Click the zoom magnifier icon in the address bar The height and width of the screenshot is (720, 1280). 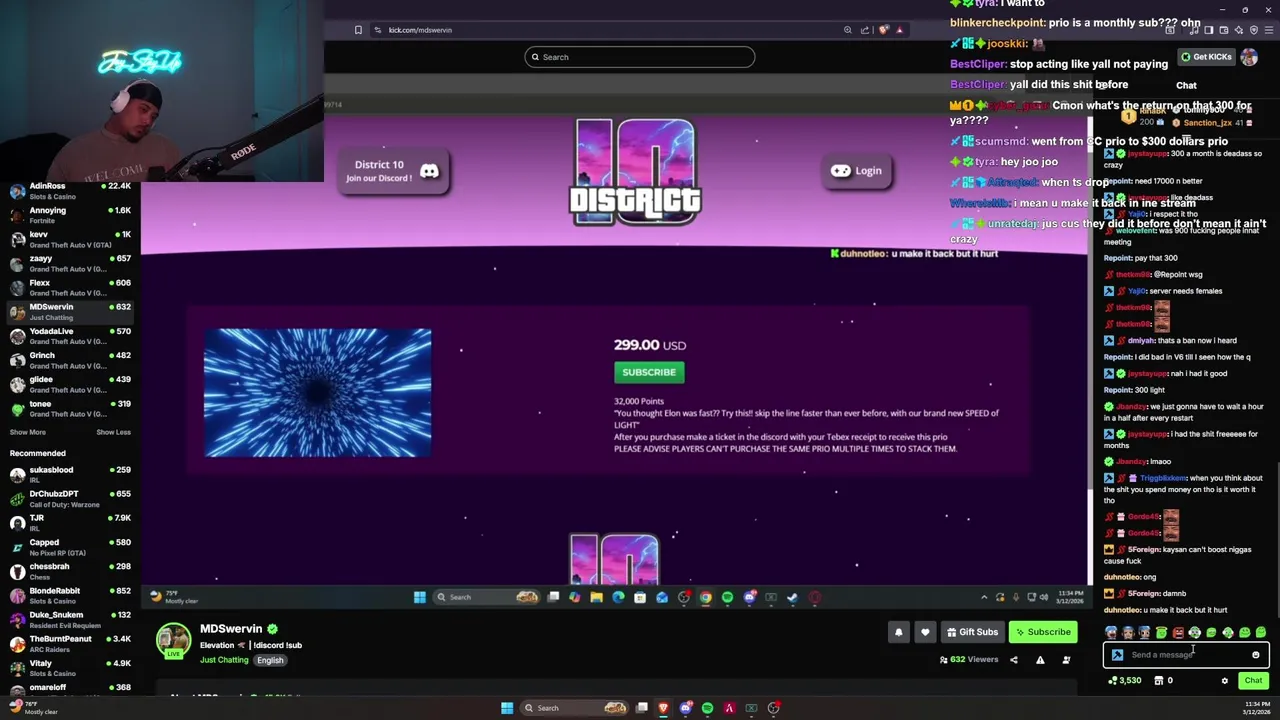coord(848,30)
